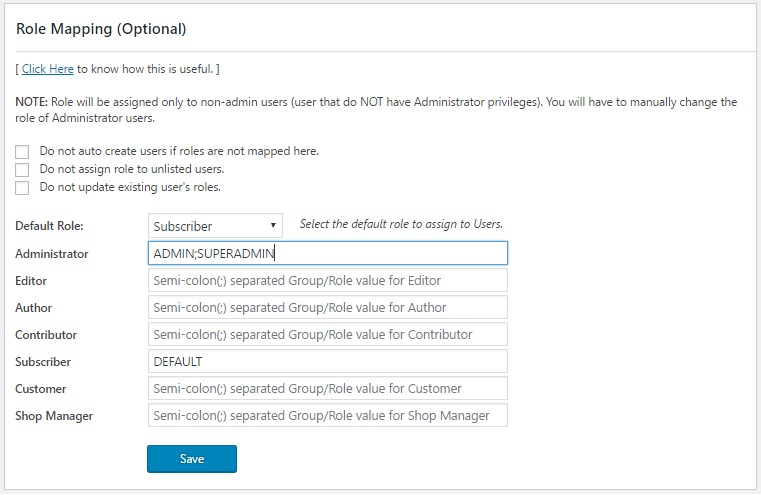Save the role mapping settings
The height and width of the screenshot is (495, 761).
point(192,459)
